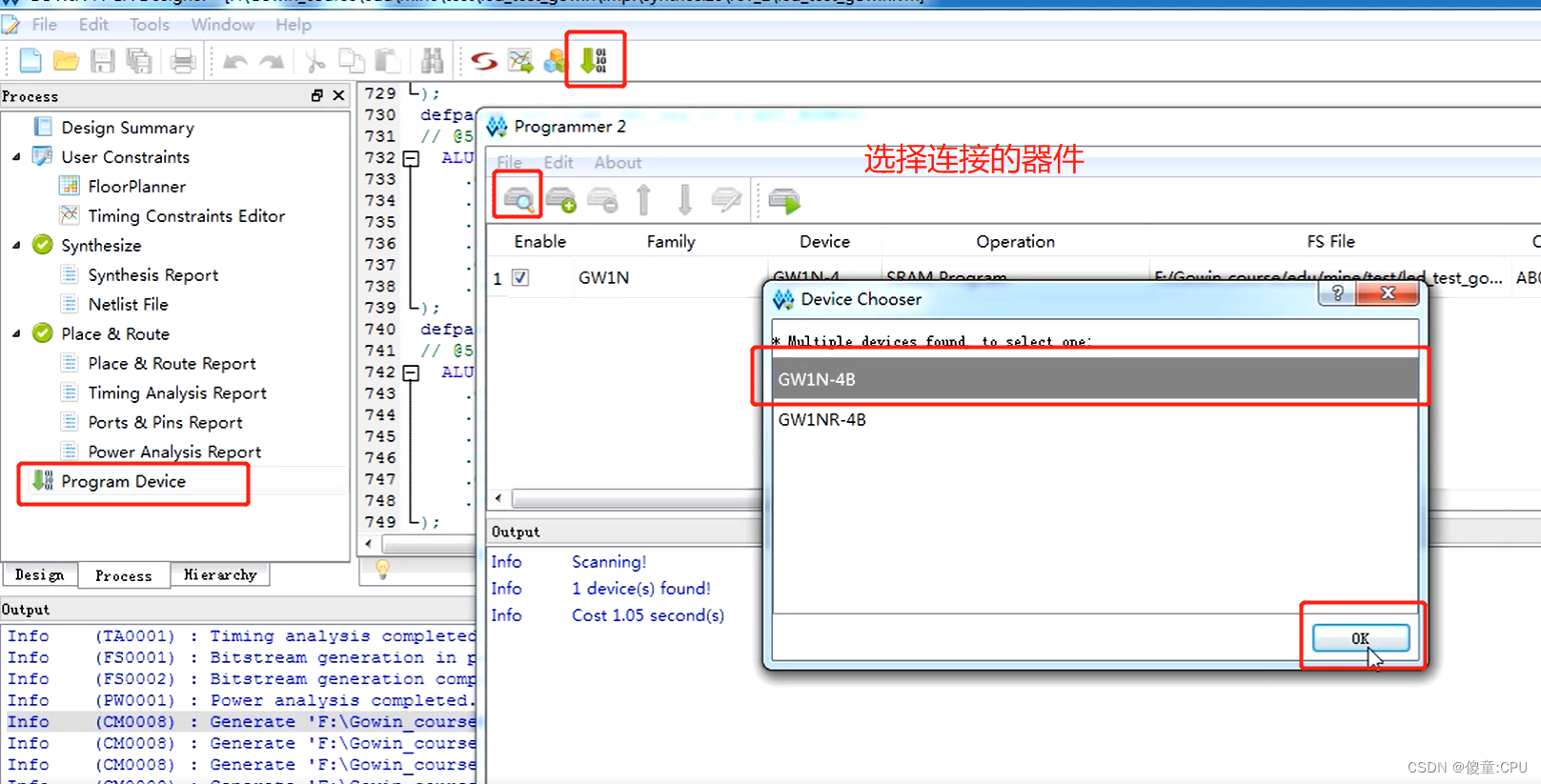Open the Edit menu in the main window
Viewport: 1541px width, 784px height.
pos(93,24)
